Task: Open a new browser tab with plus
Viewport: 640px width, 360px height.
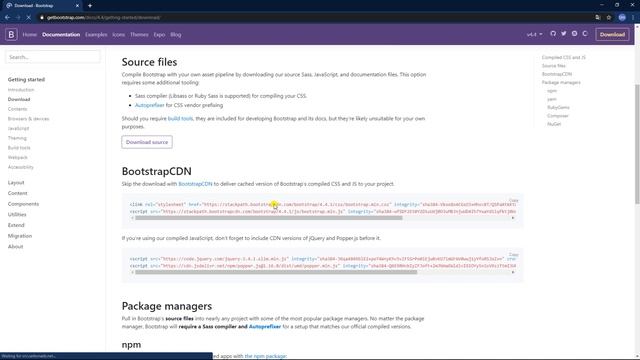Action: [90, 6]
